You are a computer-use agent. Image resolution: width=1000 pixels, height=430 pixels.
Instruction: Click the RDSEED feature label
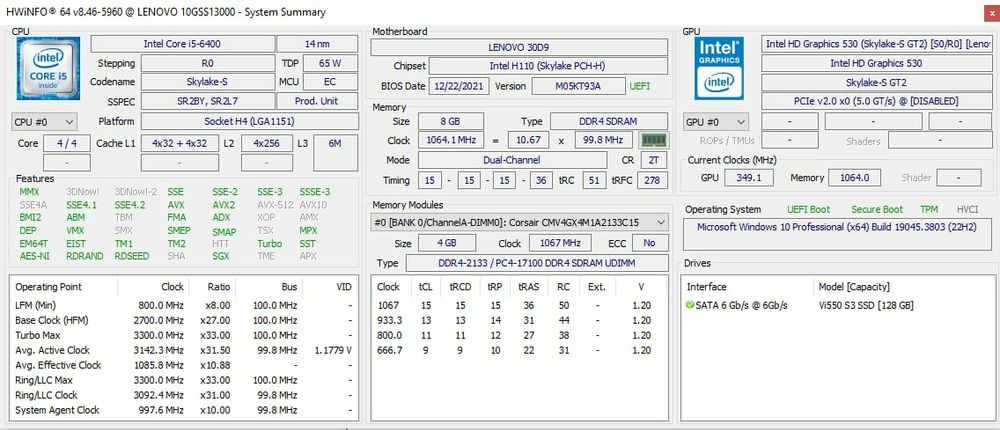[x=132, y=256]
